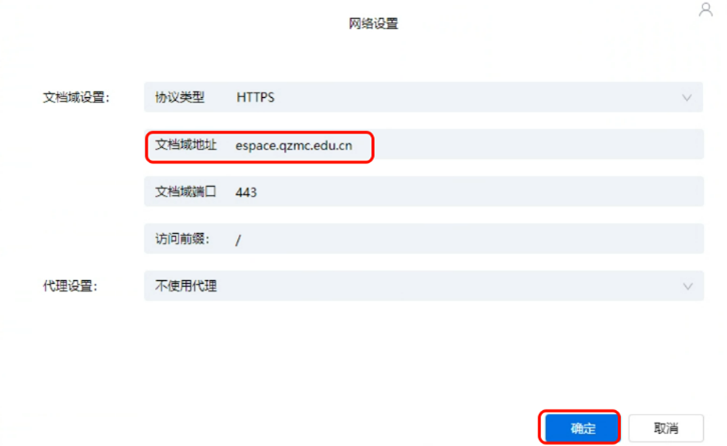Image resolution: width=727 pixels, height=446 pixels.
Task: Click the slash value in 访问前缀
Action: (238, 239)
